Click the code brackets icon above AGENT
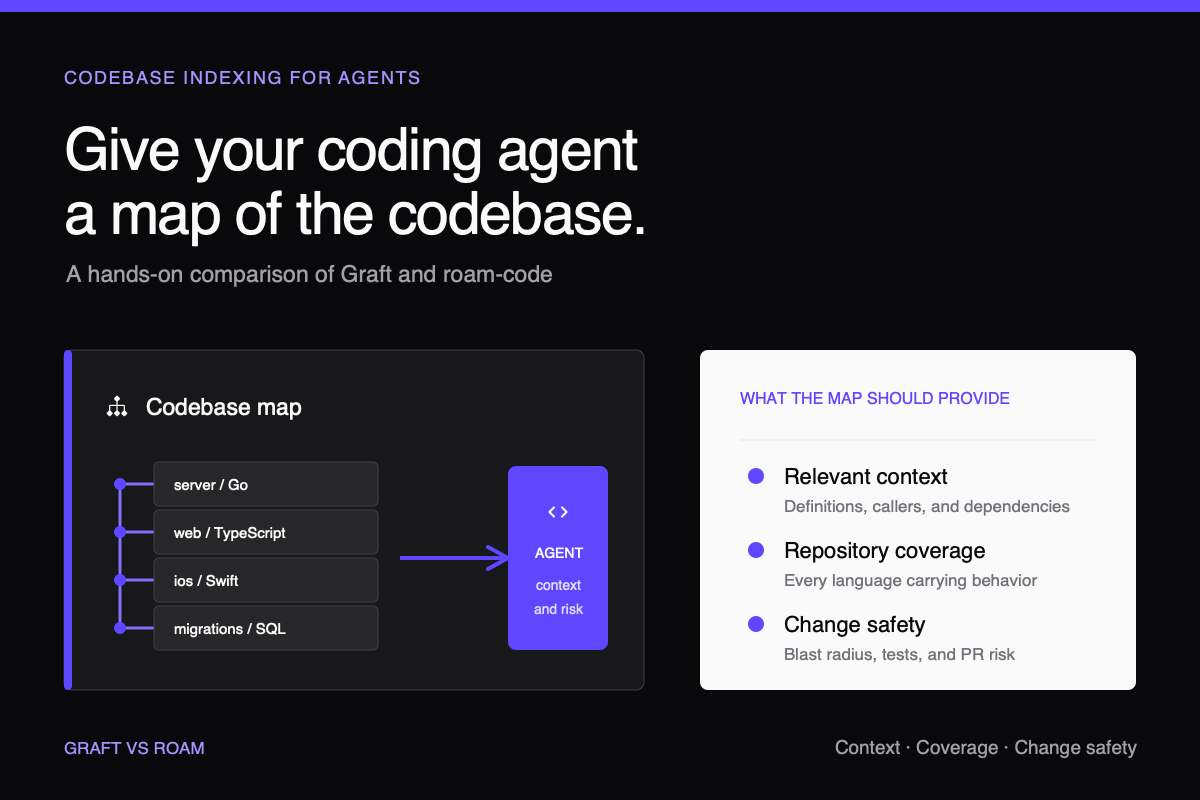Screen dimensions: 1200x800 (558, 512)
